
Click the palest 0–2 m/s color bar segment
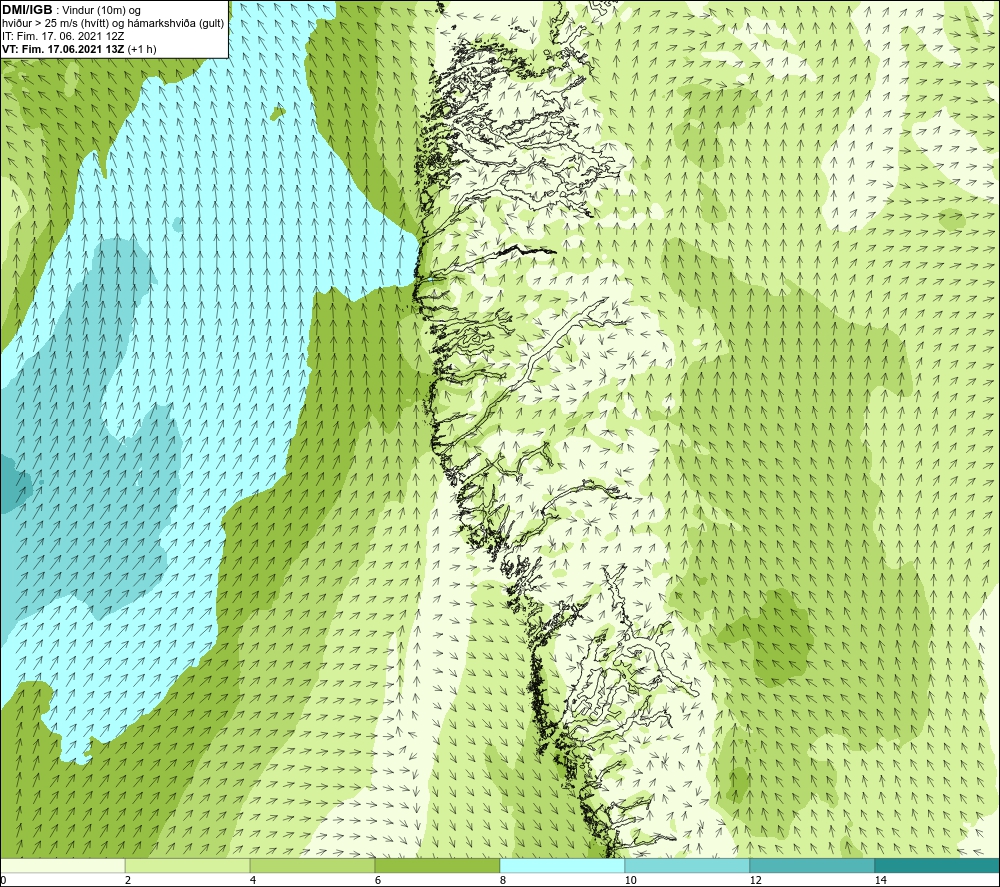(62, 866)
